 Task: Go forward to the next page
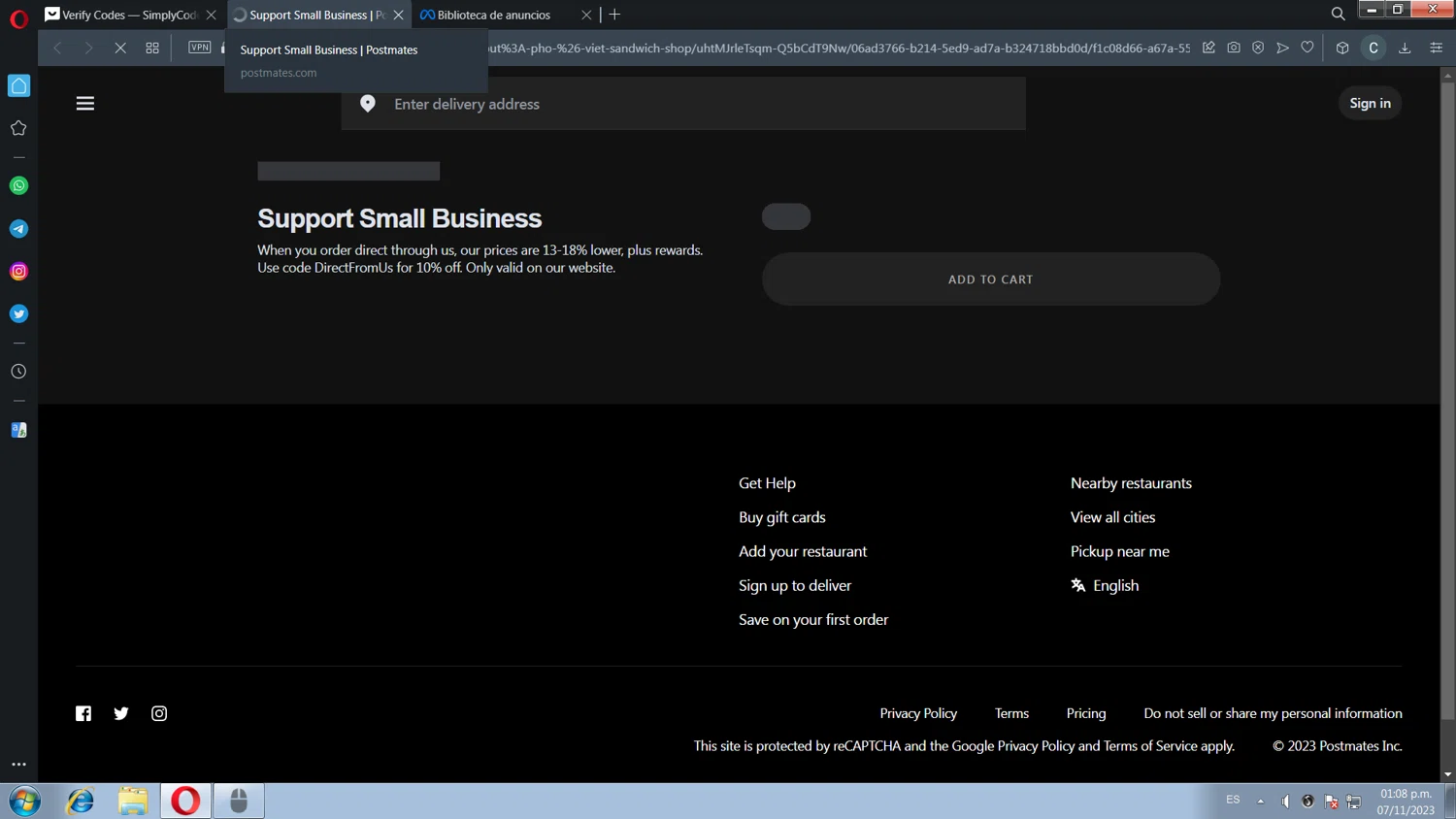click(88, 48)
